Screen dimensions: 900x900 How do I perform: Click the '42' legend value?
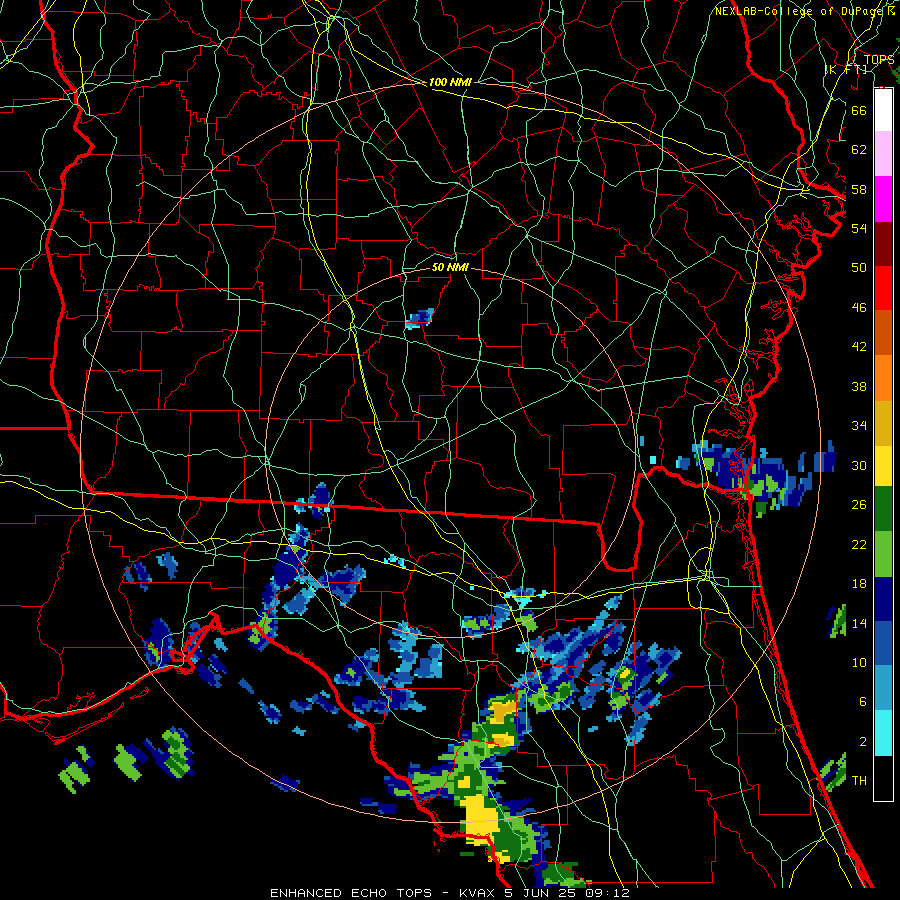(859, 347)
